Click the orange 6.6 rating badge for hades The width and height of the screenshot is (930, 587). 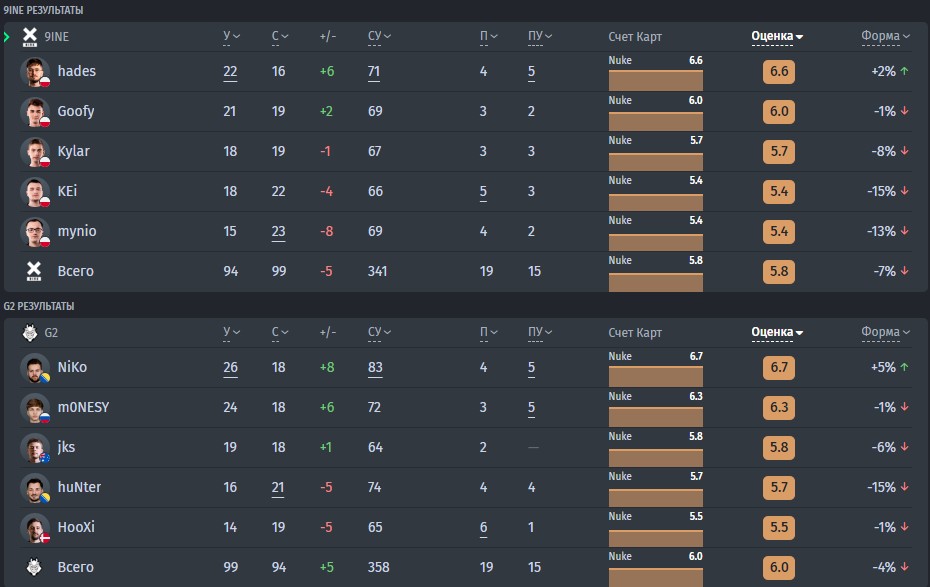pyautogui.click(x=779, y=71)
